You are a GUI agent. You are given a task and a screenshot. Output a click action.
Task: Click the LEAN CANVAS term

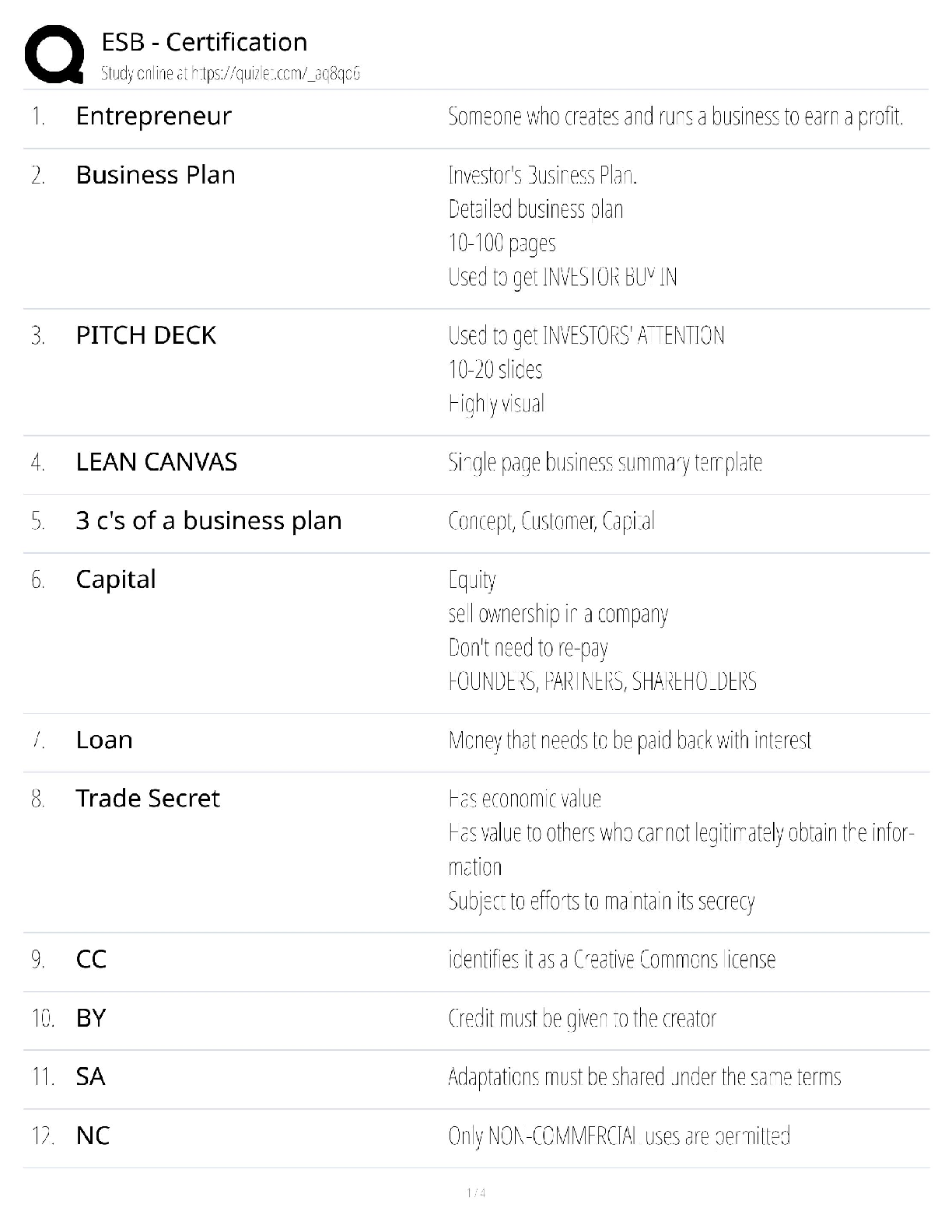(156, 462)
